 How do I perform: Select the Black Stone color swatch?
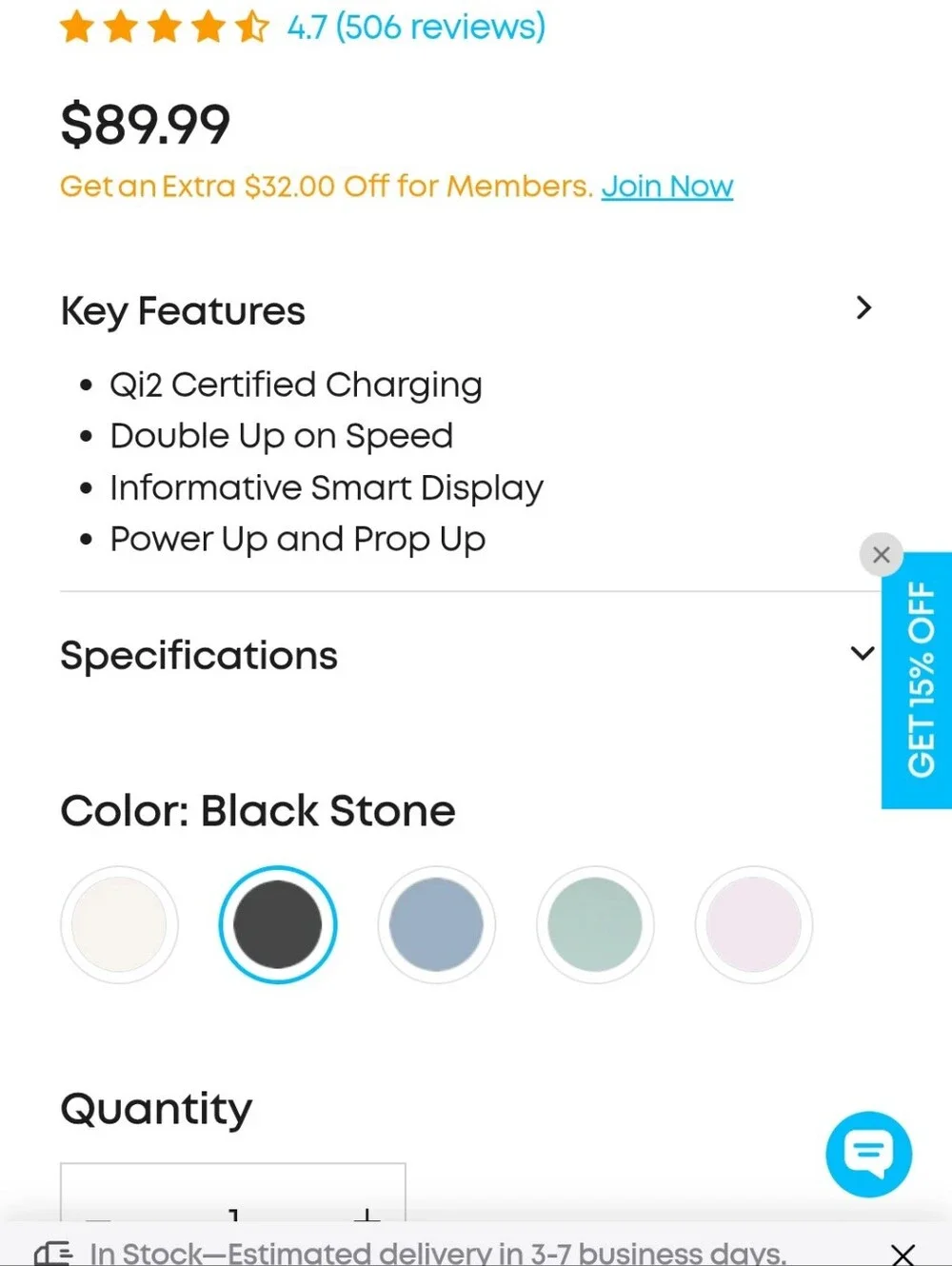[x=278, y=924]
